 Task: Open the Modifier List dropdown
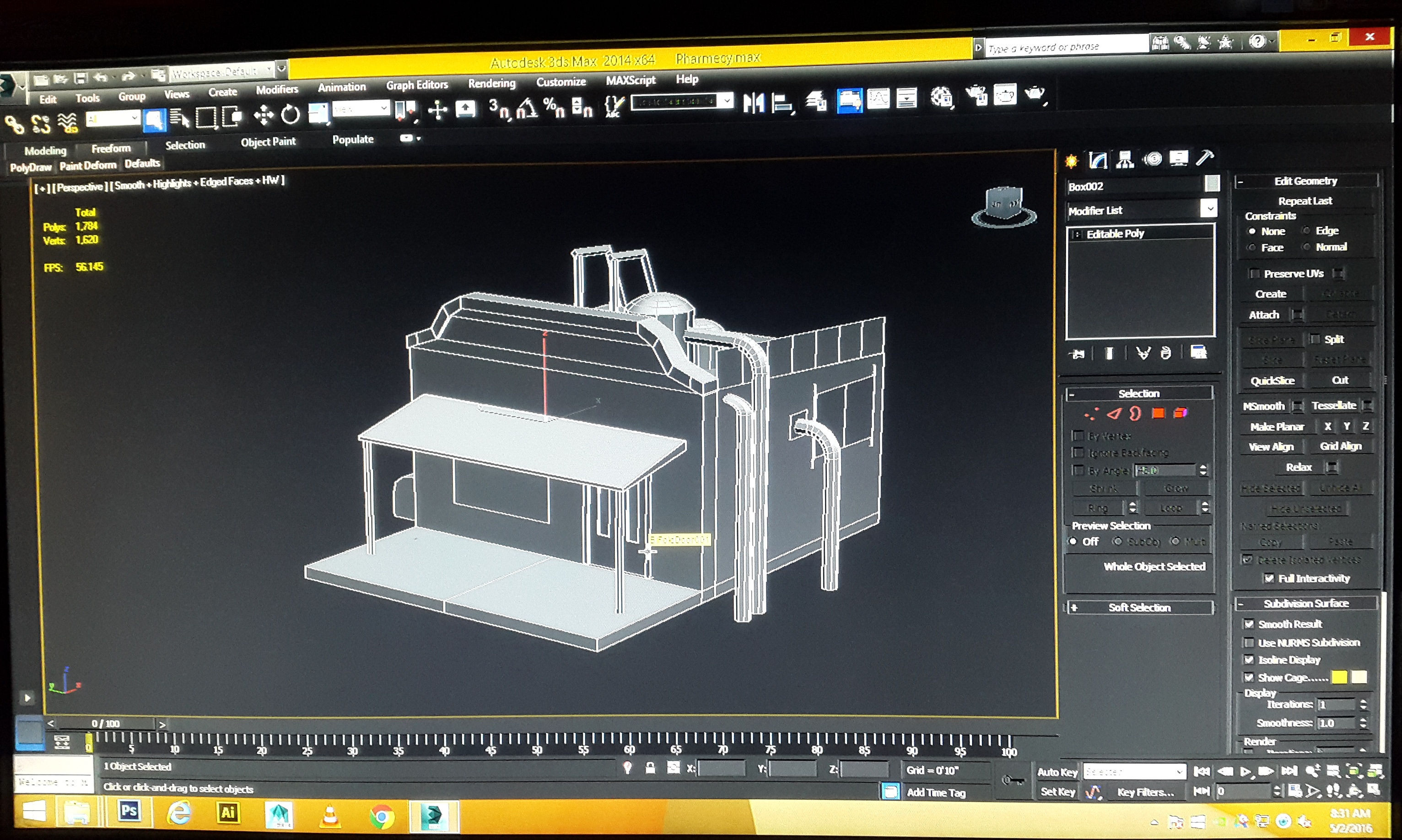click(x=1209, y=209)
